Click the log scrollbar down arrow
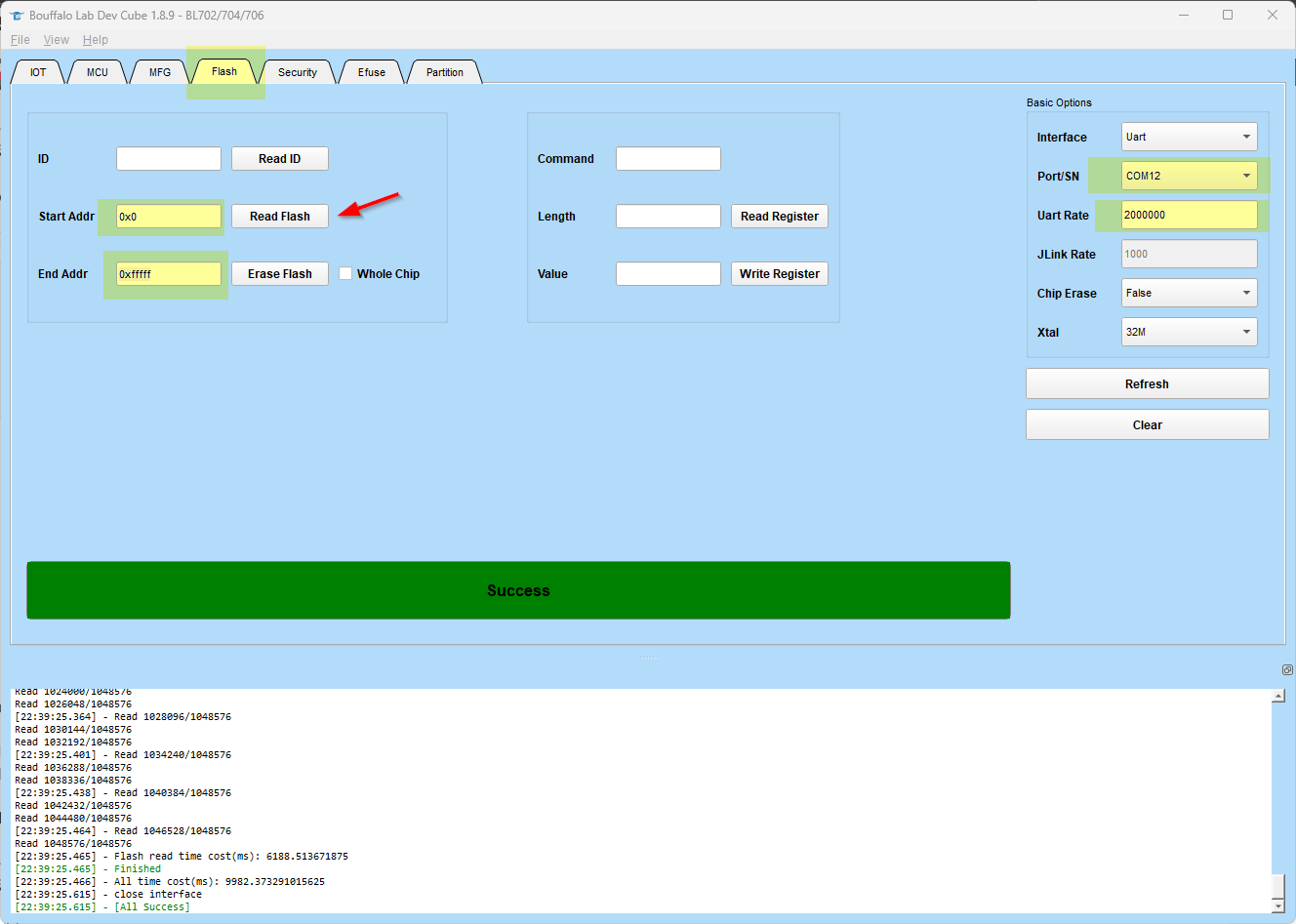1296x924 pixels. click(x=1278, y=906)
